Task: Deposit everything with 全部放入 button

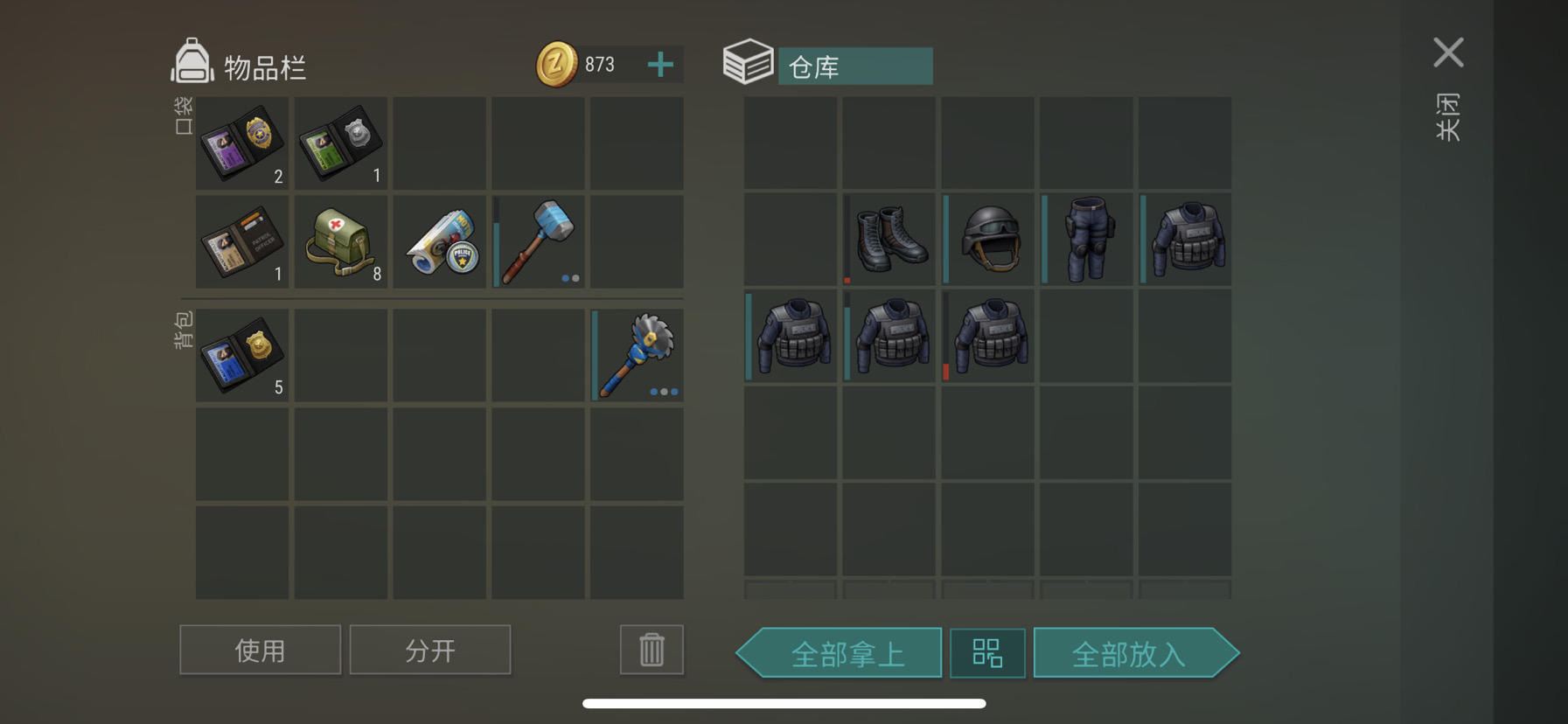Action: [1136, 652]
